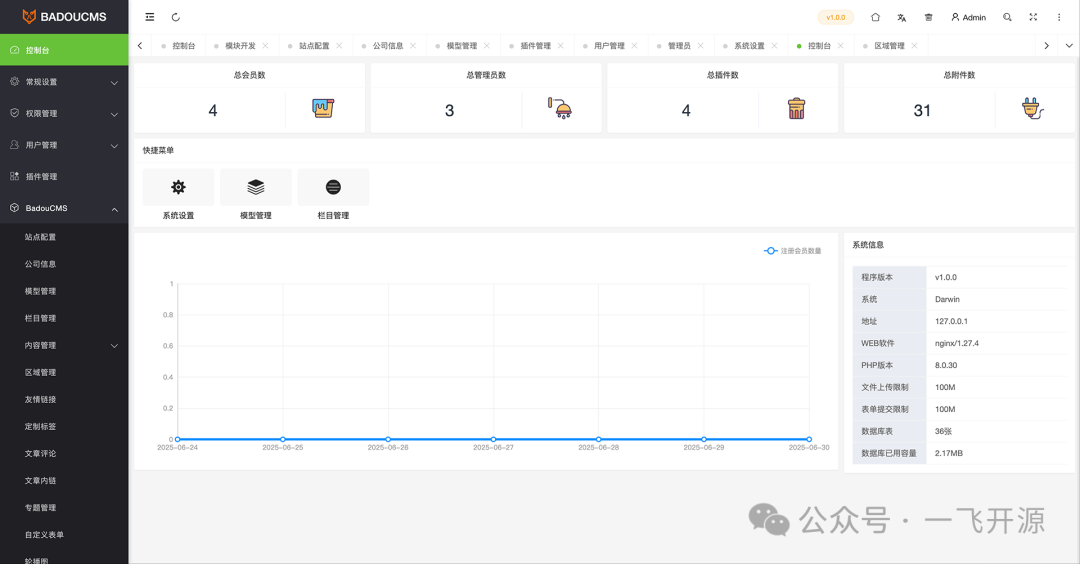Image resolution: width=1080 pixels, height=564 pixels.
Task: Click the 8.0.30 PHP version value
Action: click(x=946, y=365)
